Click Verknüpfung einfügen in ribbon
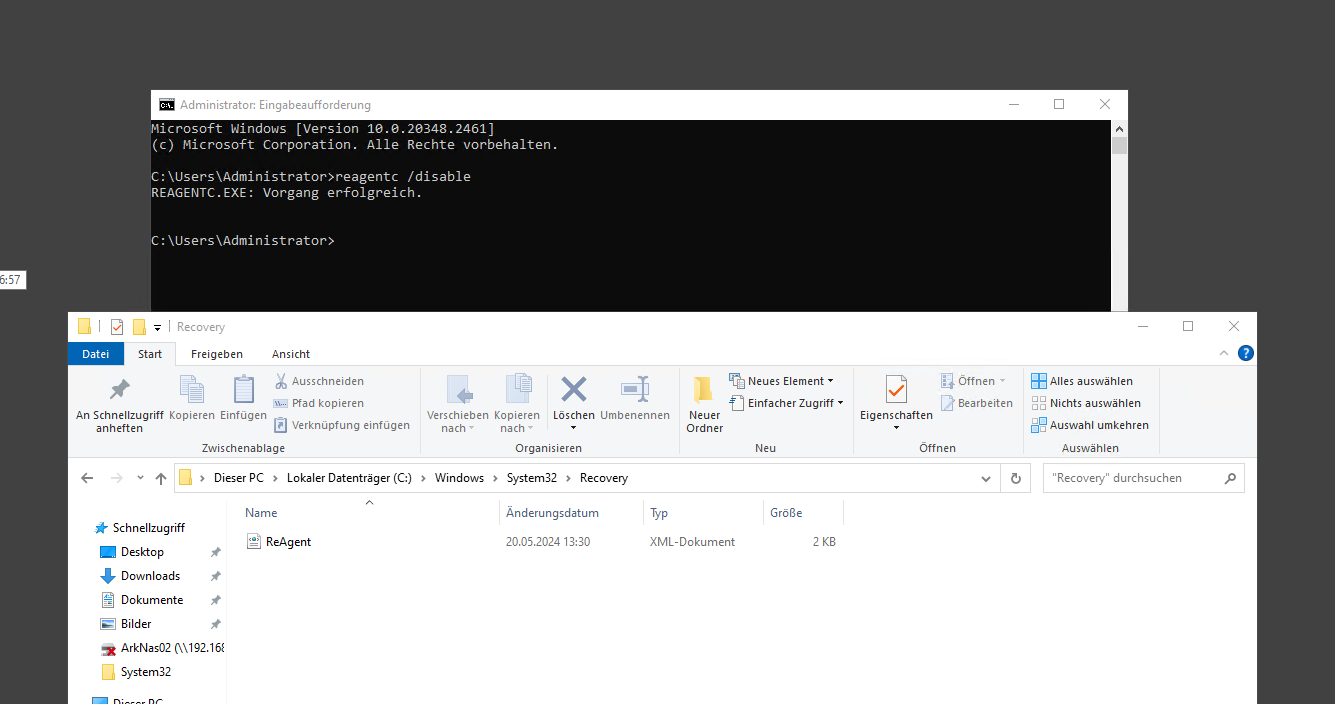Image resolution: width=1335 pixels, height=704 pixels. tap(342, 425)
